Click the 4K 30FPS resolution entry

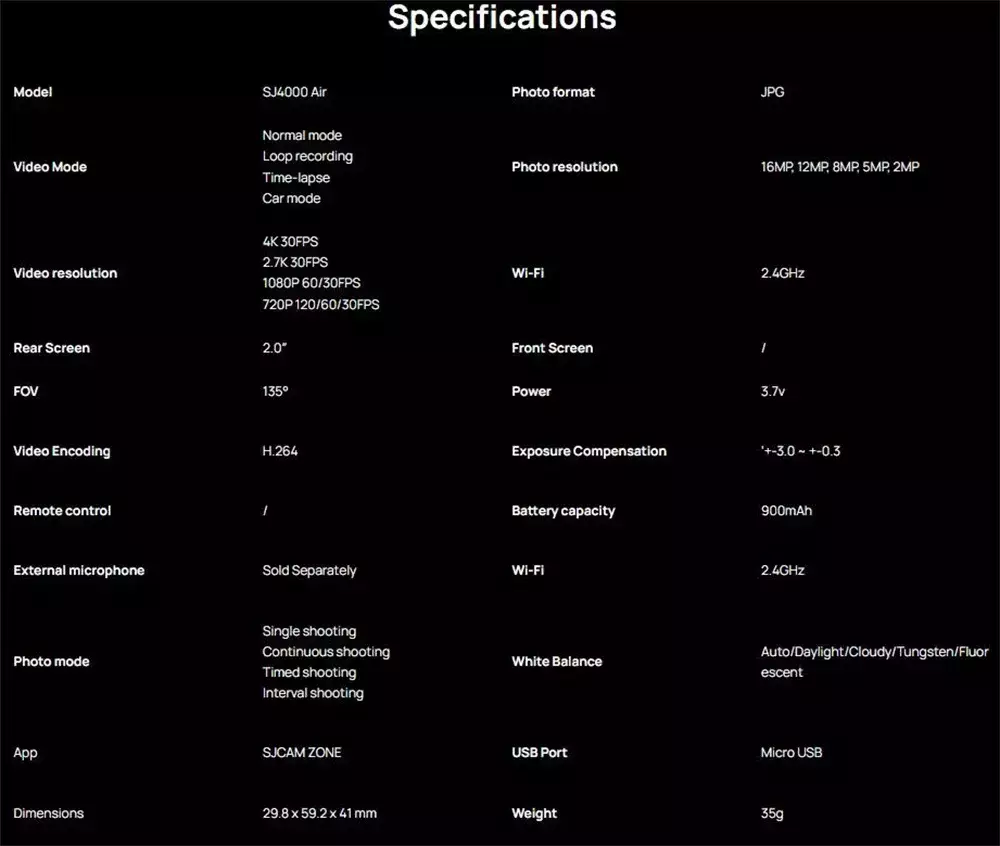[290, 242]
